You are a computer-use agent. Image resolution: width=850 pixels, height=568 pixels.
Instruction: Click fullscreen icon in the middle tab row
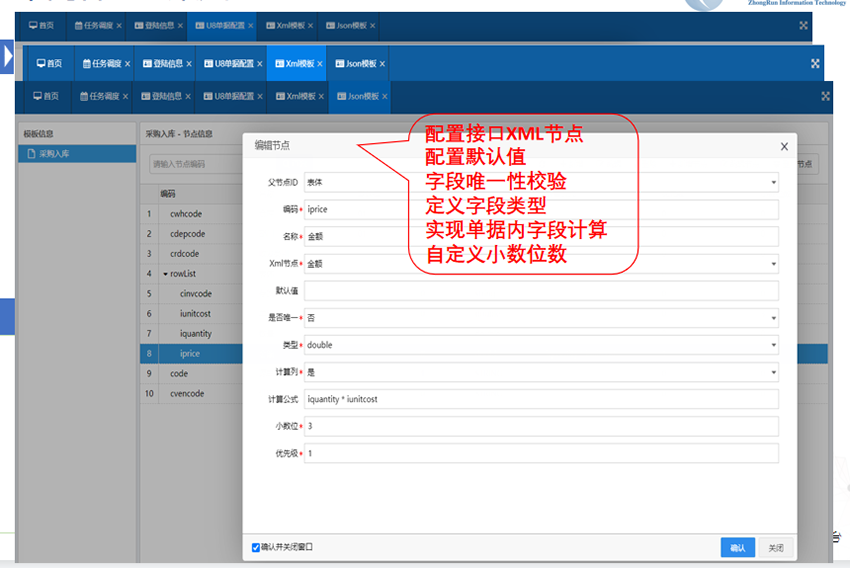(815, 64)
